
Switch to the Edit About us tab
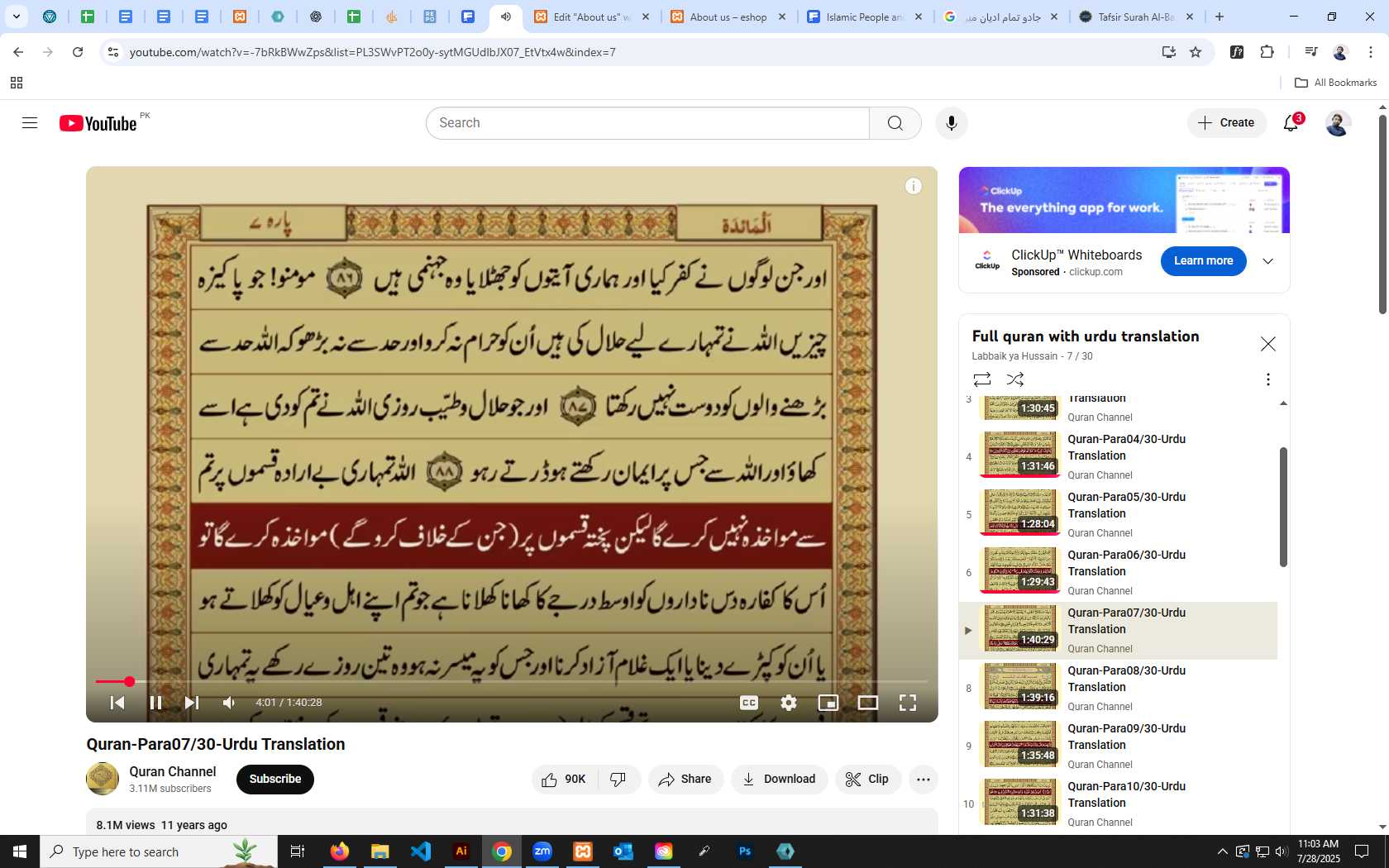[x=591, y=17]
